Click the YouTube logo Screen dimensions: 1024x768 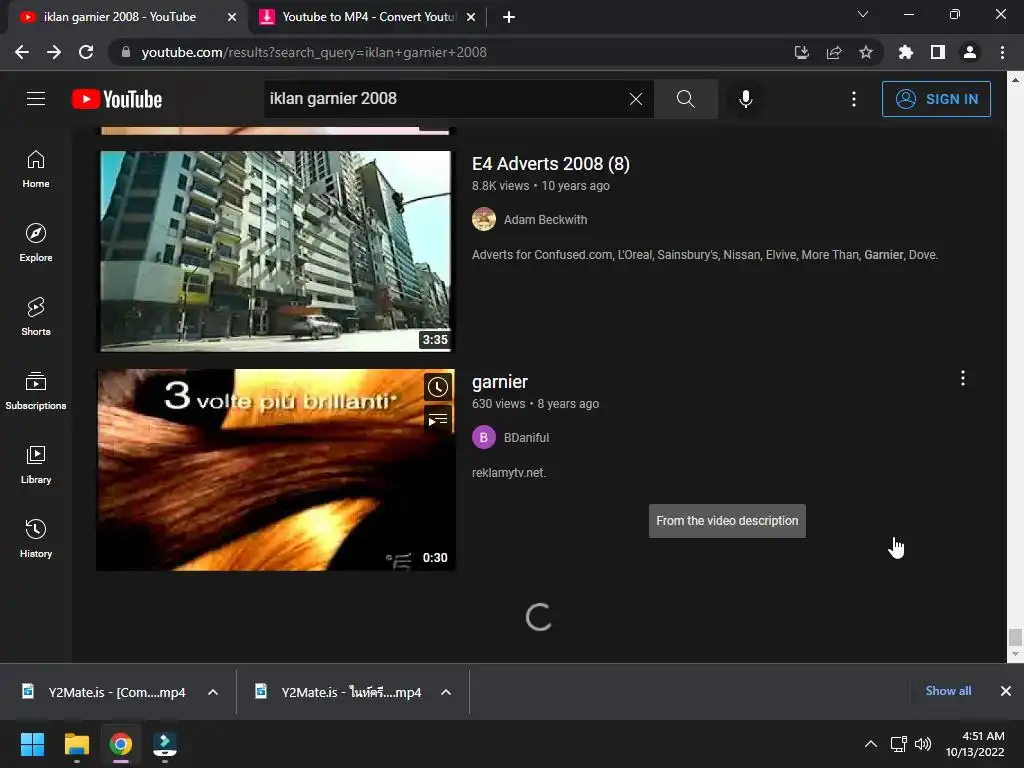tap(117, 99)
